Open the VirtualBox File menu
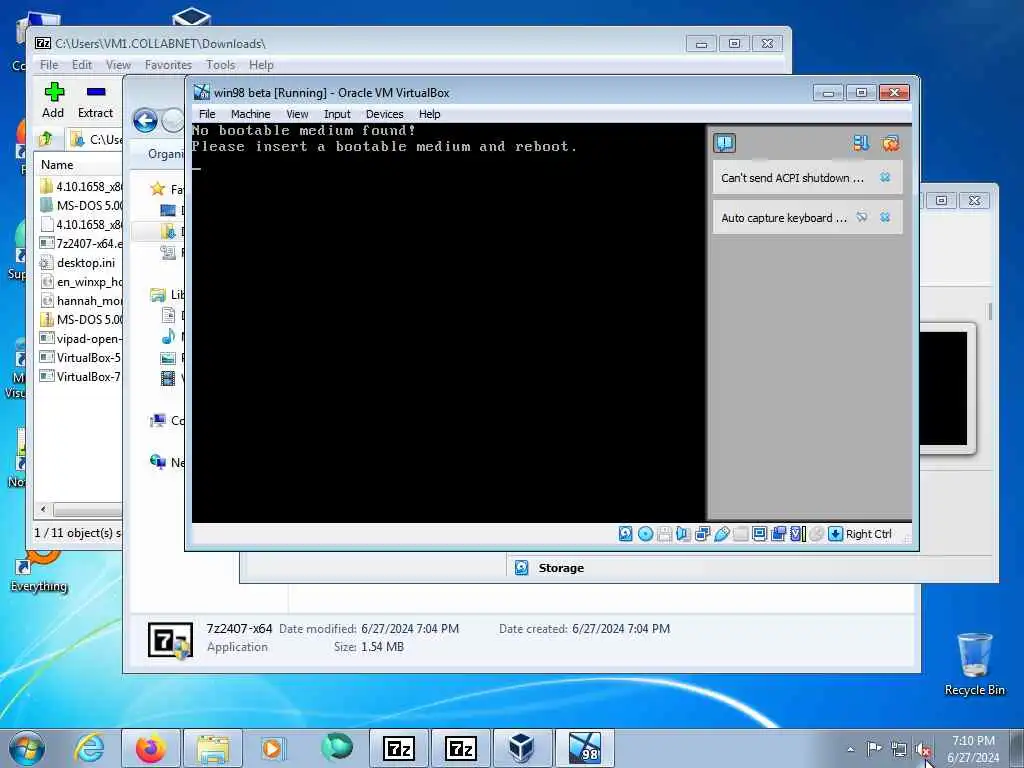Screen dimensions: 1024x768 (x=207, y=114)
